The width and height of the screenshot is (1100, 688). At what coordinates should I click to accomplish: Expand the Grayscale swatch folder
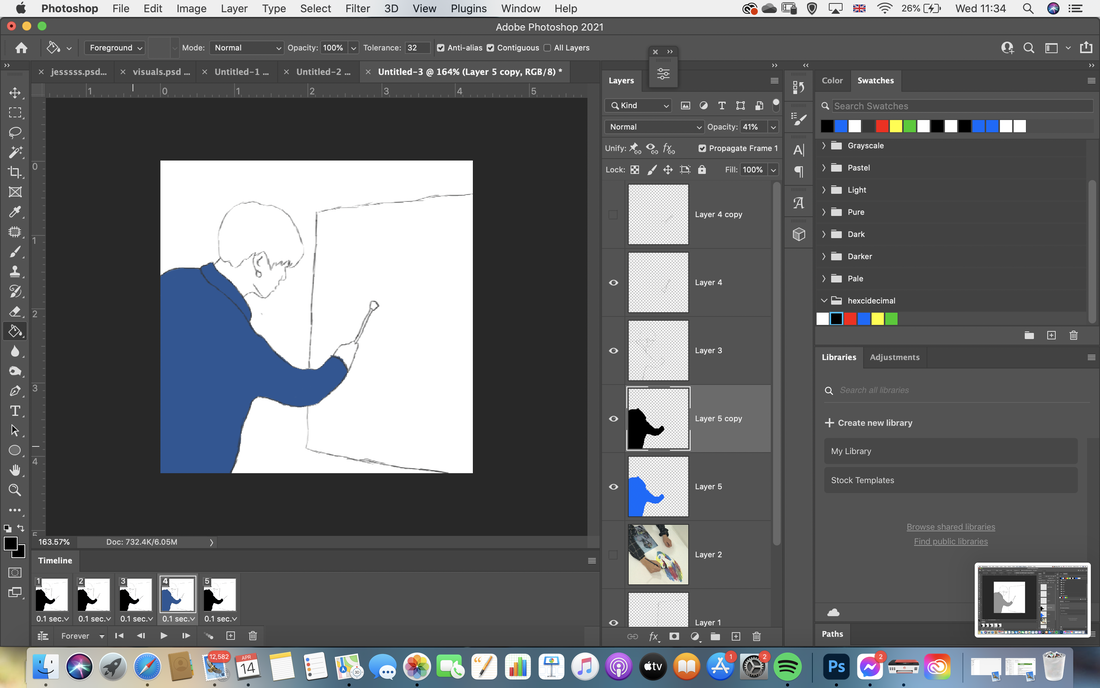(824, 146)
